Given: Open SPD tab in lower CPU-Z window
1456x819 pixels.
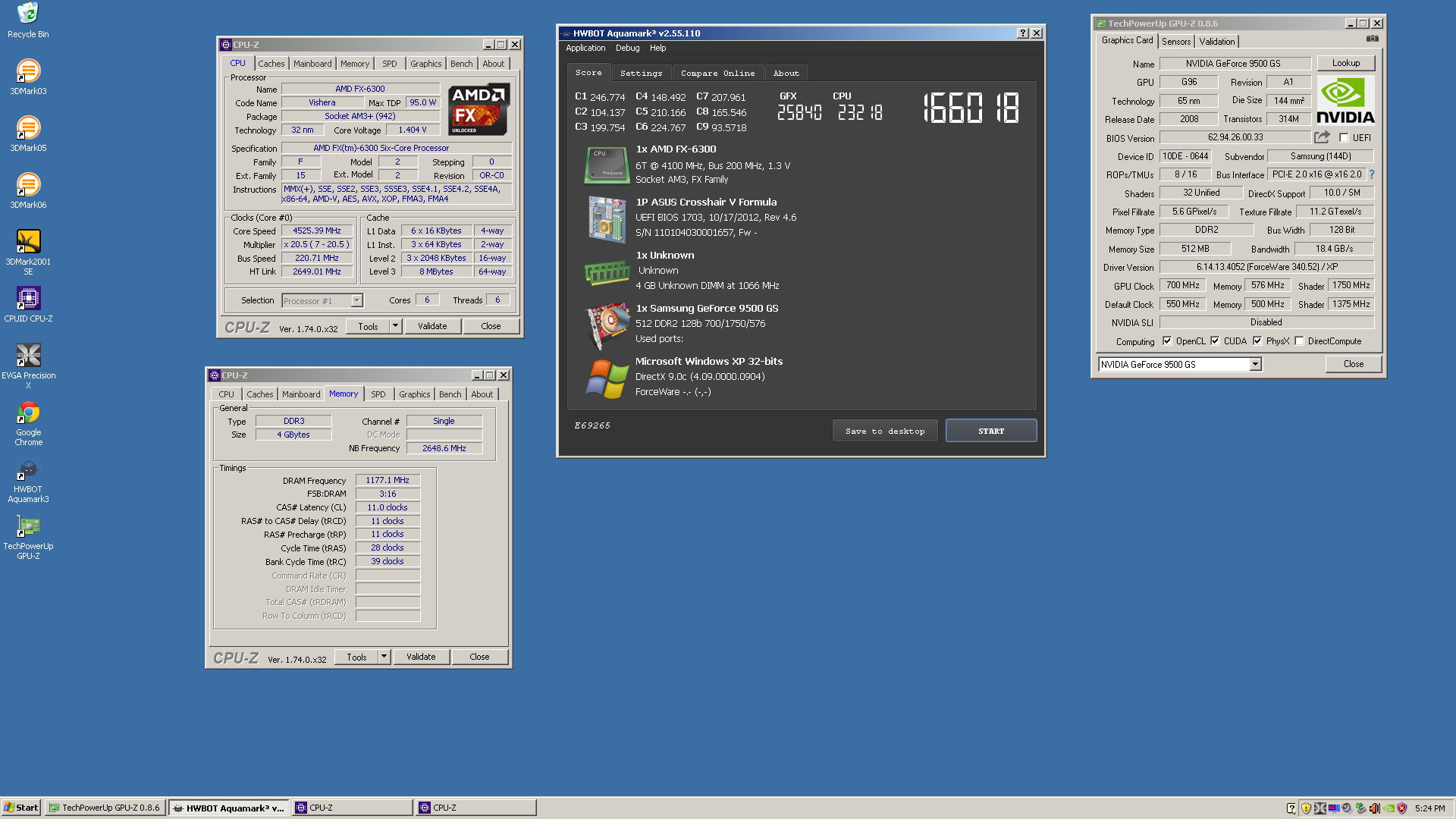Looking at the screenshot, I should tap(378, 394).
